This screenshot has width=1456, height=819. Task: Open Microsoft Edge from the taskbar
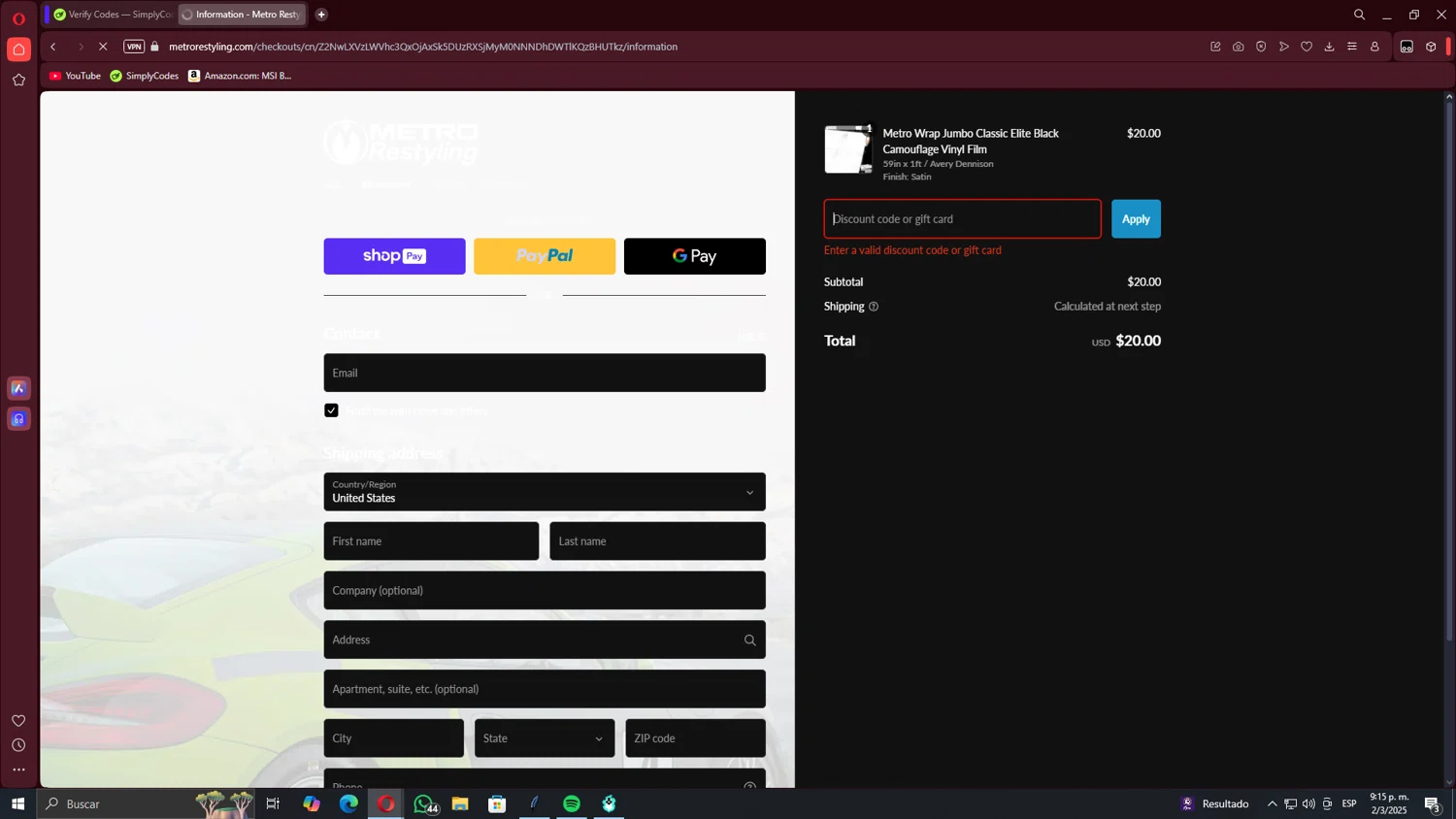coord(348,803)
